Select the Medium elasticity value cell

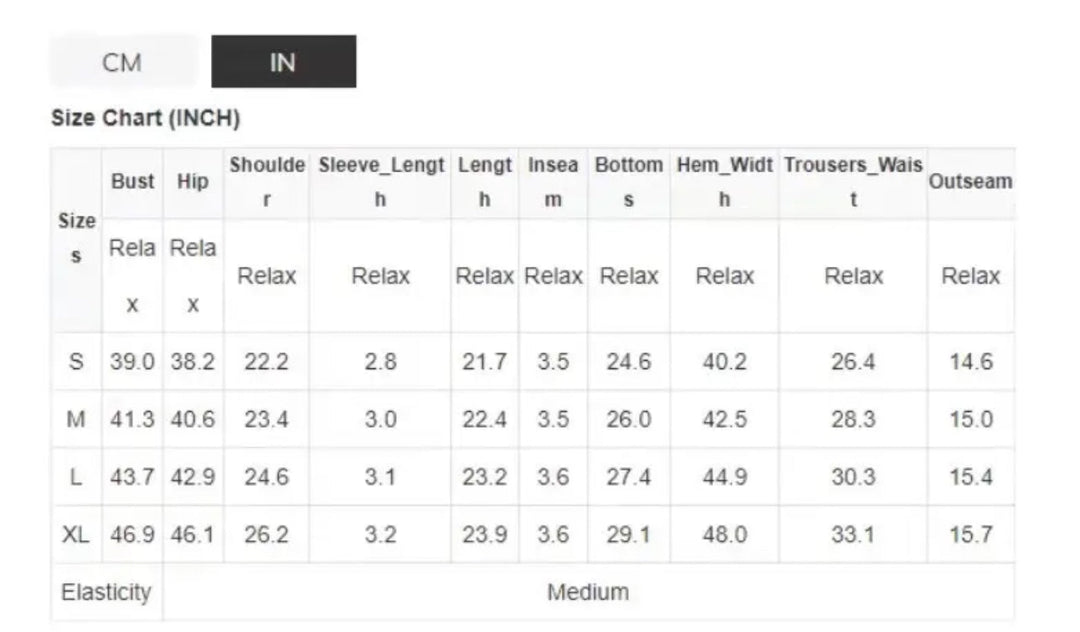[588, 592]
